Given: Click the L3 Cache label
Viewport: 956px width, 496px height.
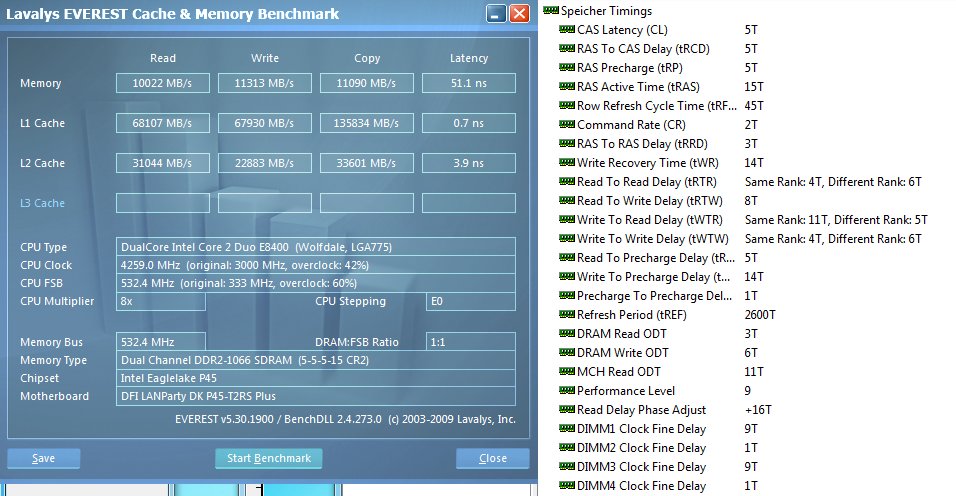Looking at the screenshot, I should pyautogui.click(x=42, y=203).
